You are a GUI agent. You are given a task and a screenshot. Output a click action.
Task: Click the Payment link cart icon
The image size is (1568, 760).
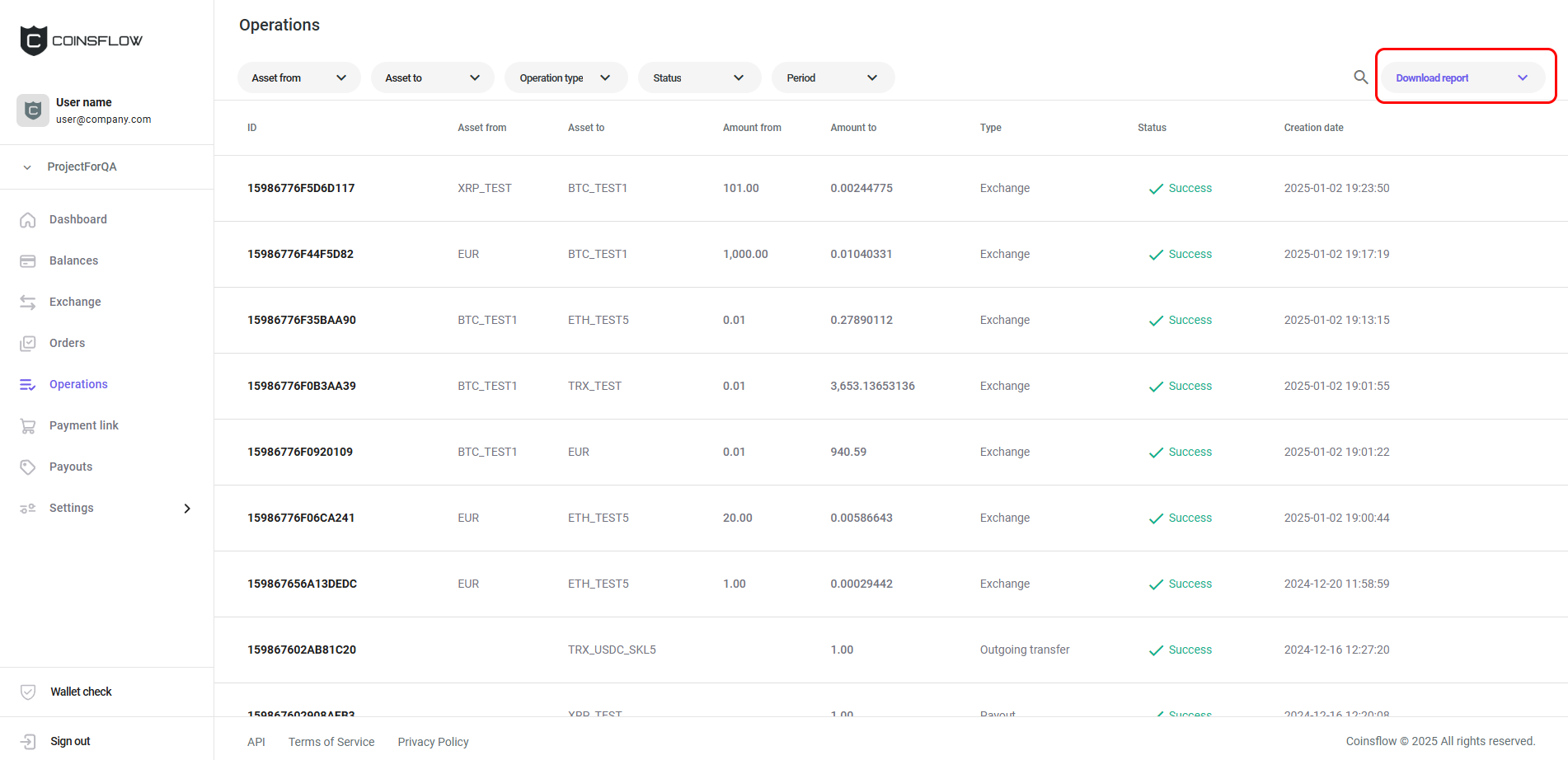(28, 426)
